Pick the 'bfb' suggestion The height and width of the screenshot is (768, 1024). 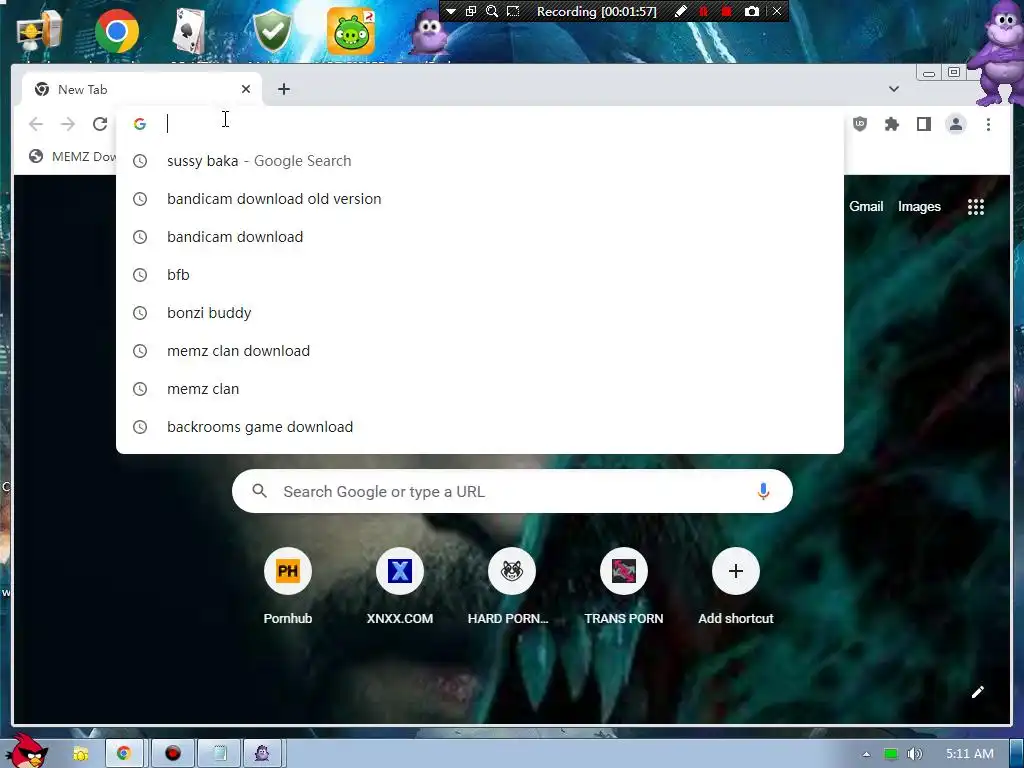click(479, 274)
